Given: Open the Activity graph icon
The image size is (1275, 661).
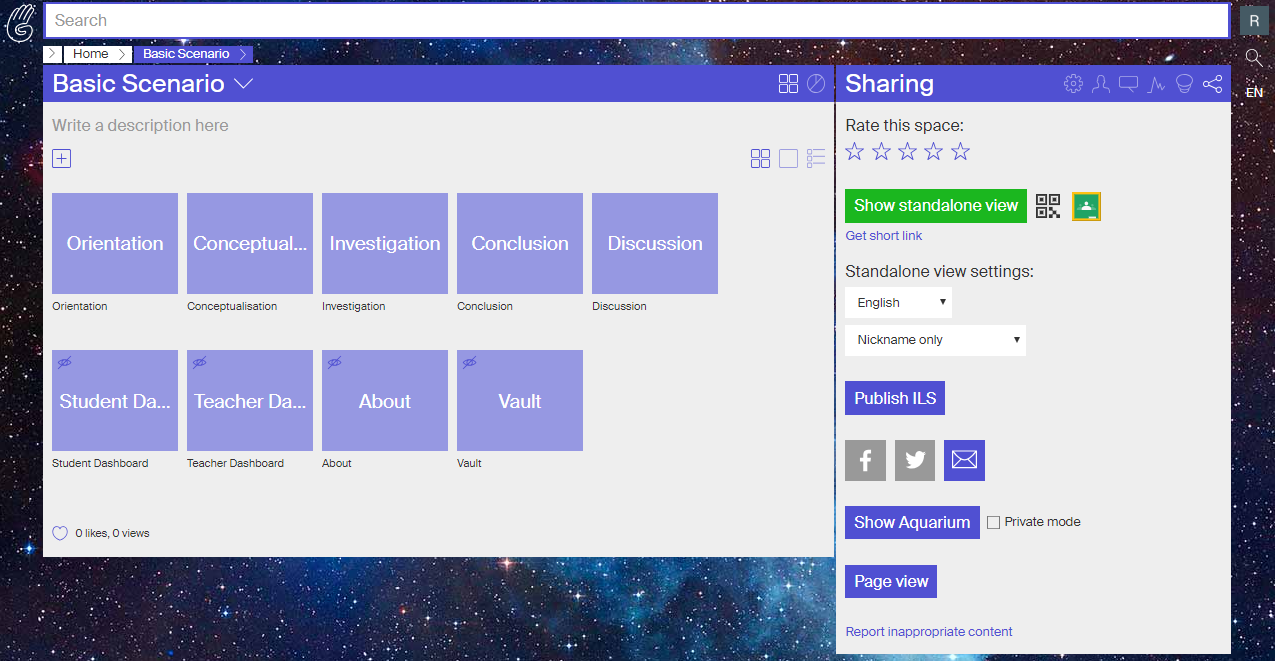Looking at the screenshot, I should click(1157, 84).
